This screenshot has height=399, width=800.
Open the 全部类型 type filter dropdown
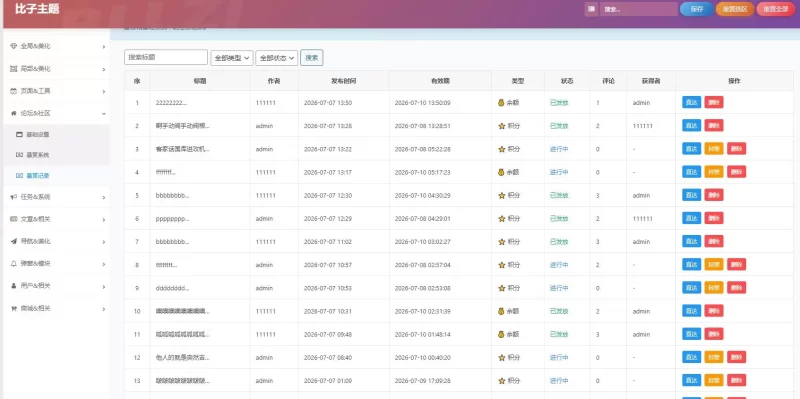(232, 58)
